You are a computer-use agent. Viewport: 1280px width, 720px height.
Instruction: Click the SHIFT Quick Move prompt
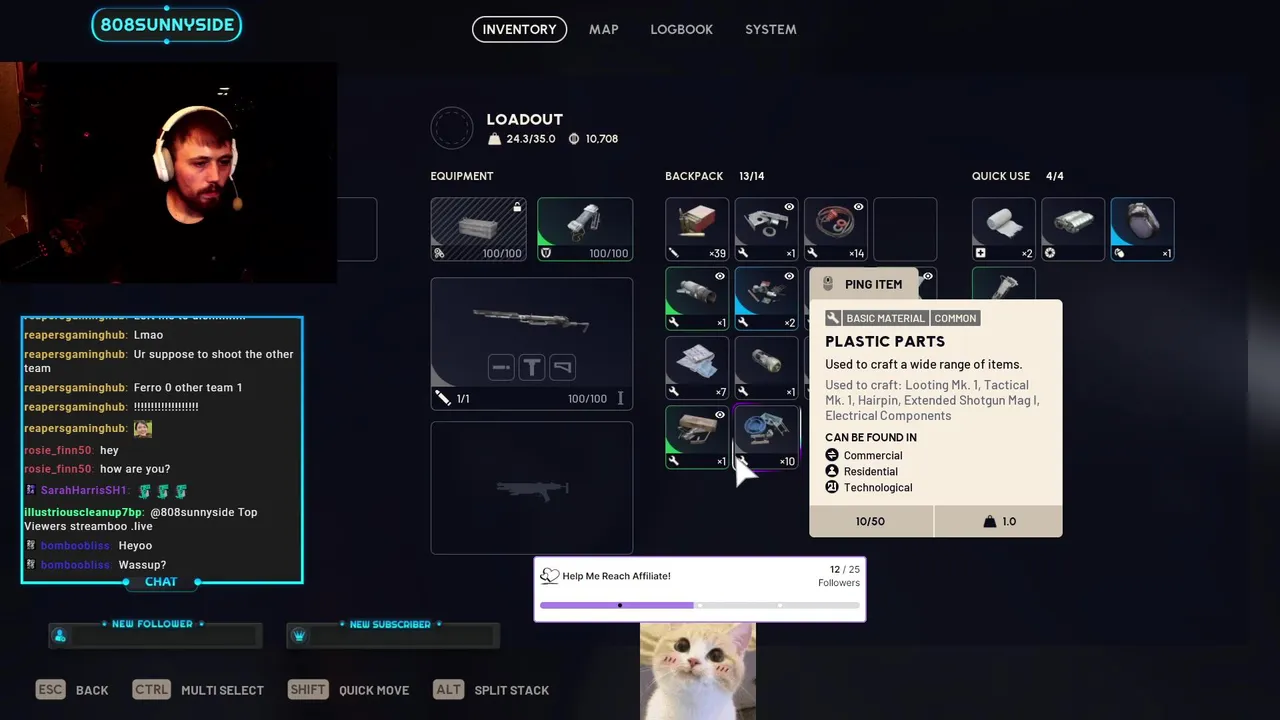pyautogui.click(x=348, y=690)
